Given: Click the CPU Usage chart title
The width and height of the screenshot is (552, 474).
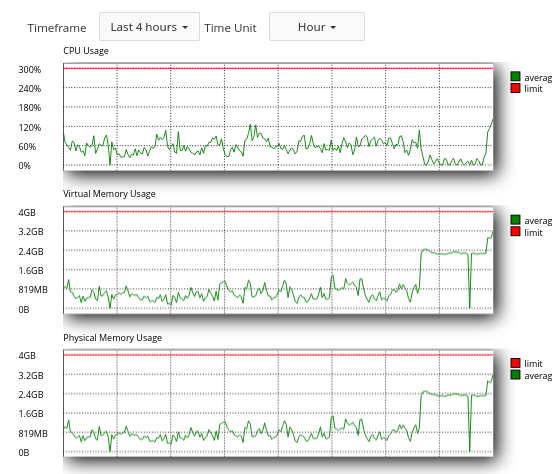Looking at the screenshot, I should point(86,51).
